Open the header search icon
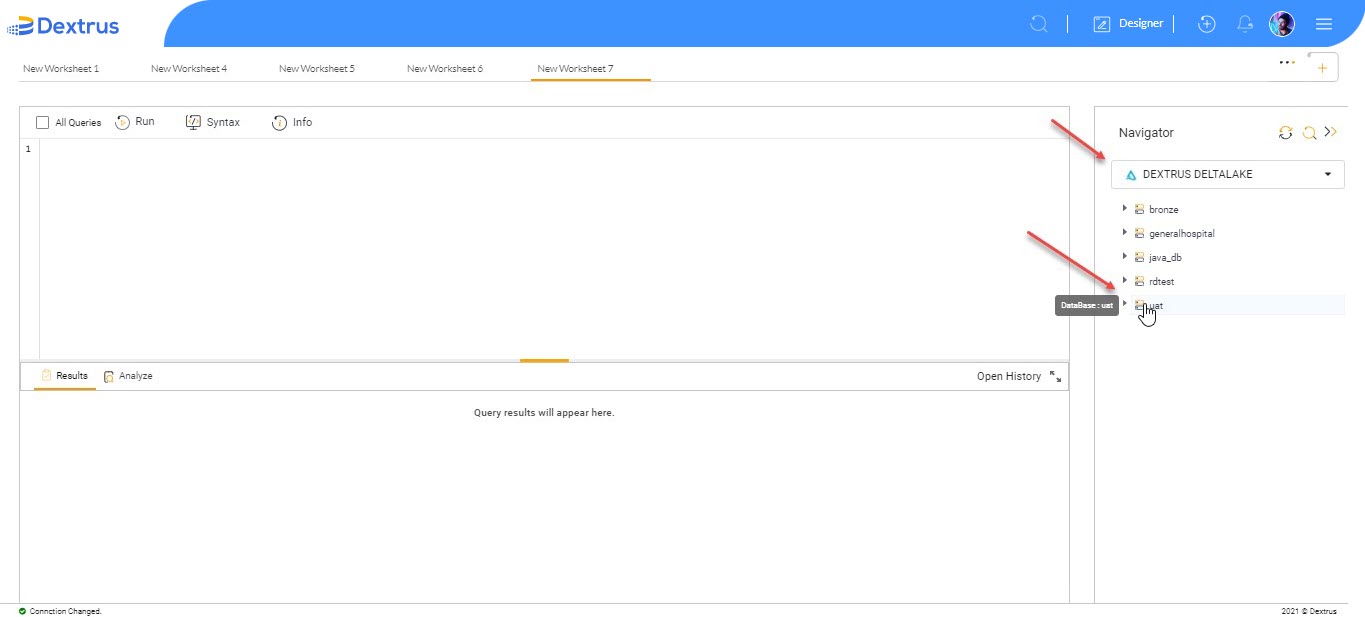Image resolution: width=1365 pixels, height=617 pixels. [1039, 24]
